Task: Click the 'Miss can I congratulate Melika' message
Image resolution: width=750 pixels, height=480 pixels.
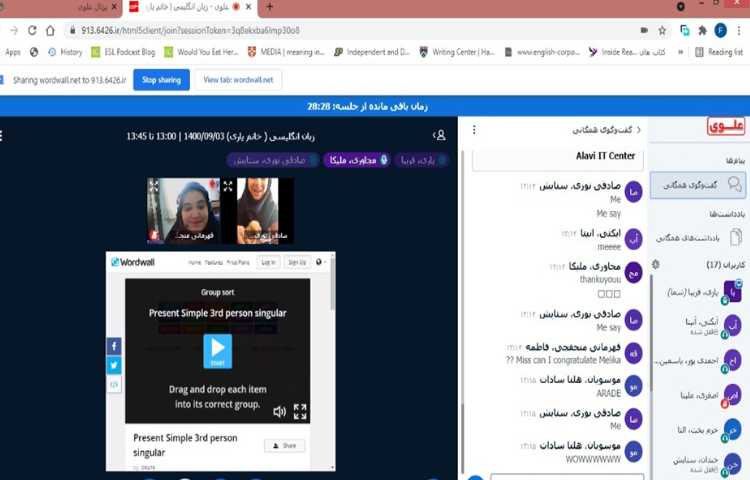Action: pyautogui.click(x=562, y=360)
